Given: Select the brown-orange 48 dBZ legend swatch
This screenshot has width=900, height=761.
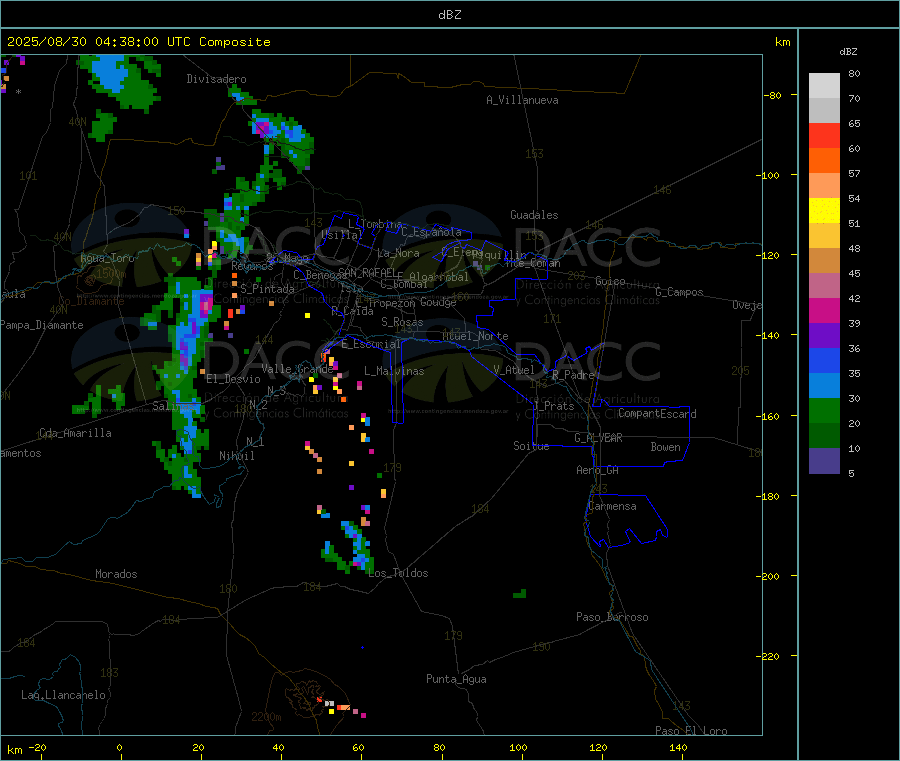Looking at the screenshot, I should click(824, 261).
